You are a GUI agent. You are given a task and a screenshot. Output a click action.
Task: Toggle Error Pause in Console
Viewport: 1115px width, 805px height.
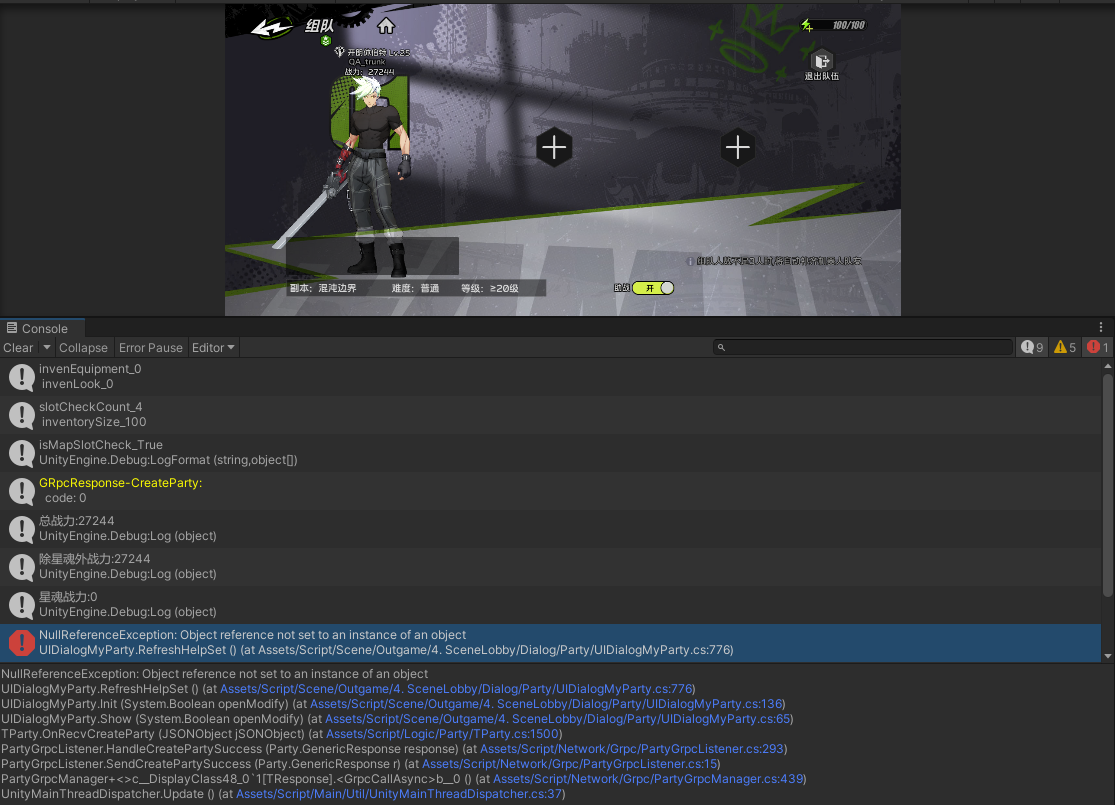tap(150, 348)
